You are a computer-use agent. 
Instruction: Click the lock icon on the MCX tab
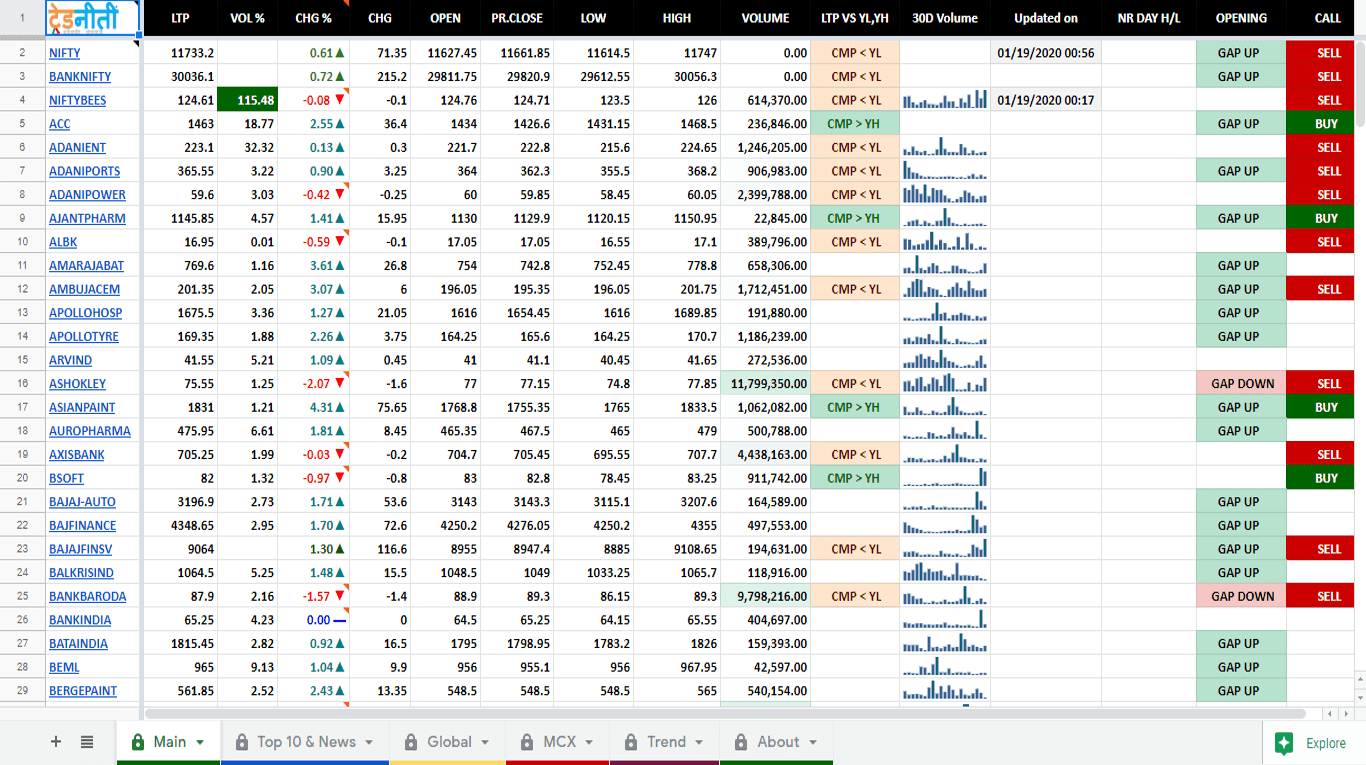pyautogui.click(x=527, y=742)
